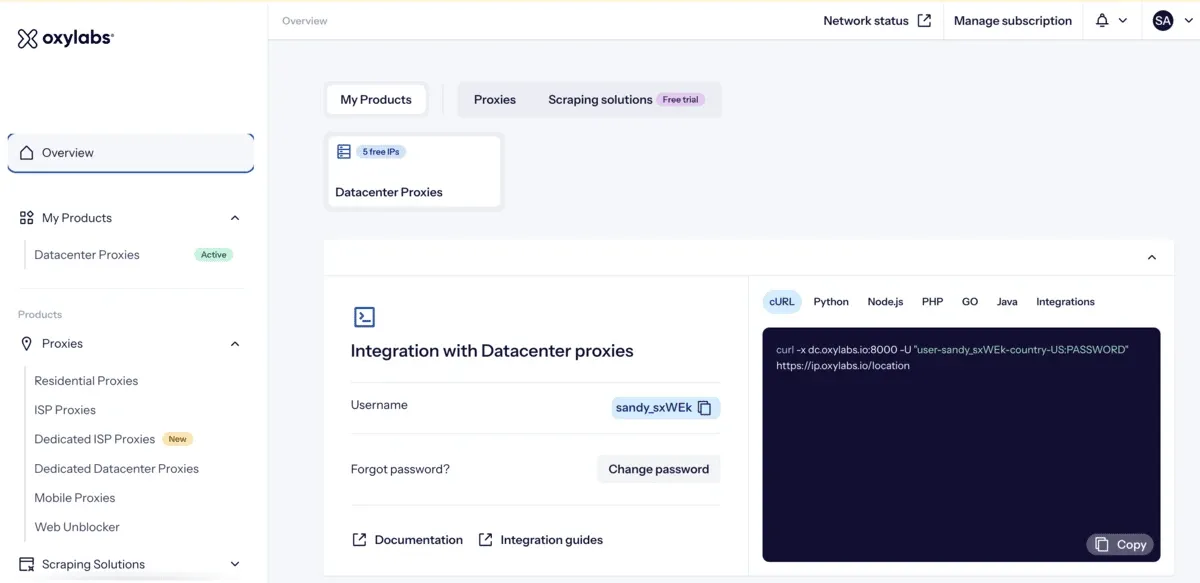Click the Documentation external link icon
Viewport: 1200px width, 583px height.
(359, 540)
